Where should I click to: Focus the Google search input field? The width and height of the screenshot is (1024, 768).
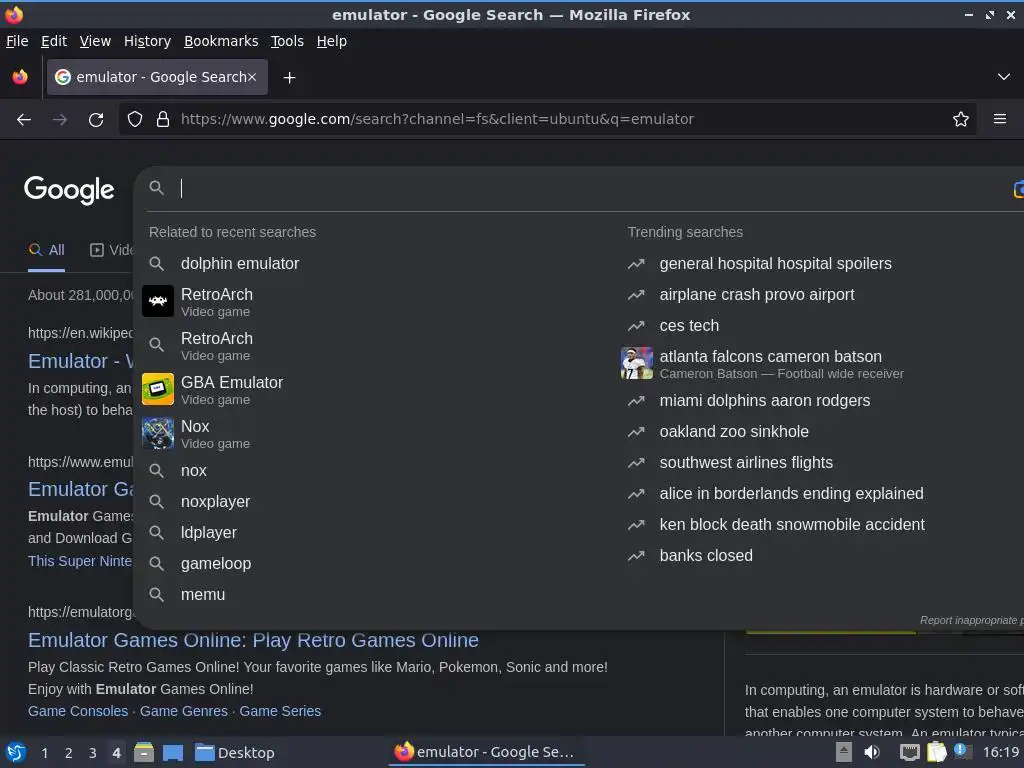pos(588,188)
